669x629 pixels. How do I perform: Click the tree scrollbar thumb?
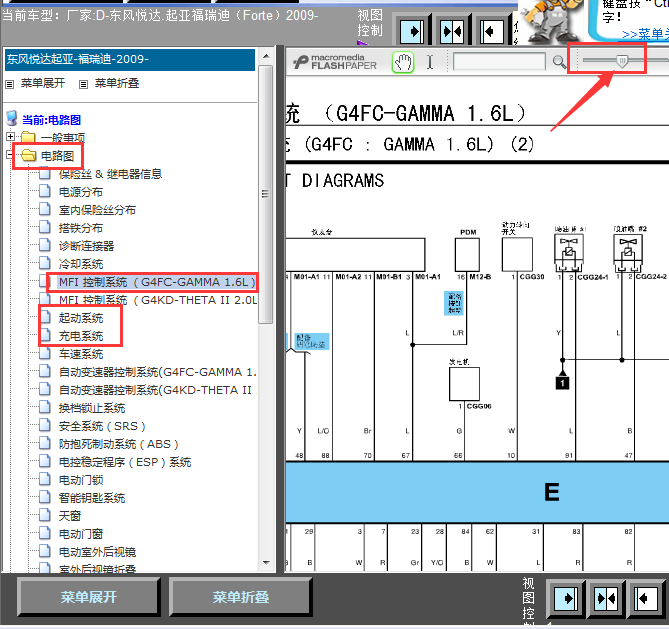[x=266, y=194]
